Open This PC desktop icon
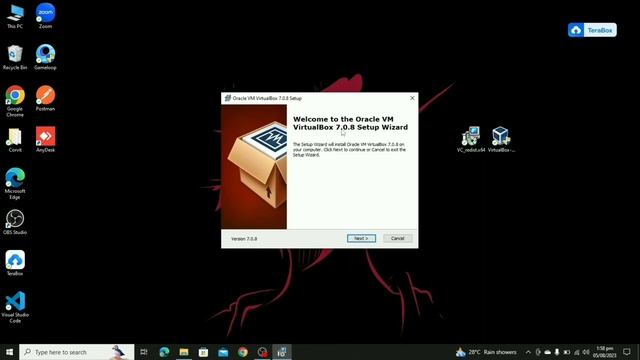The width and height of the screenshot is (640, 360). (15, 16)
